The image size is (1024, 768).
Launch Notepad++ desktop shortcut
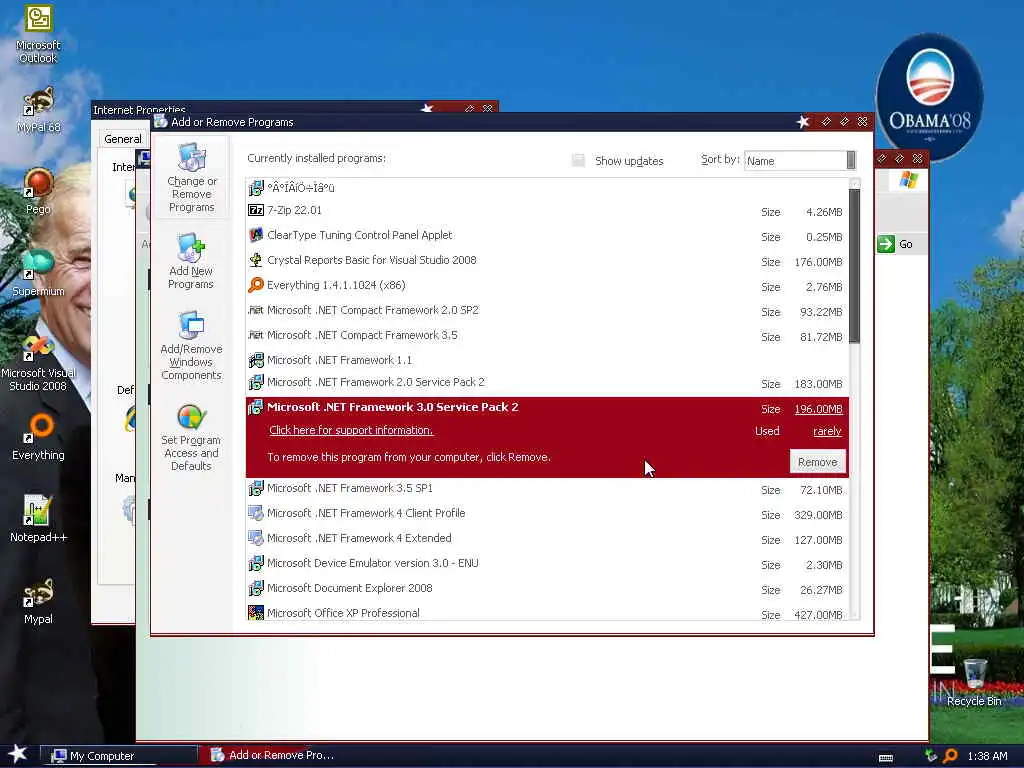[38, 519]
